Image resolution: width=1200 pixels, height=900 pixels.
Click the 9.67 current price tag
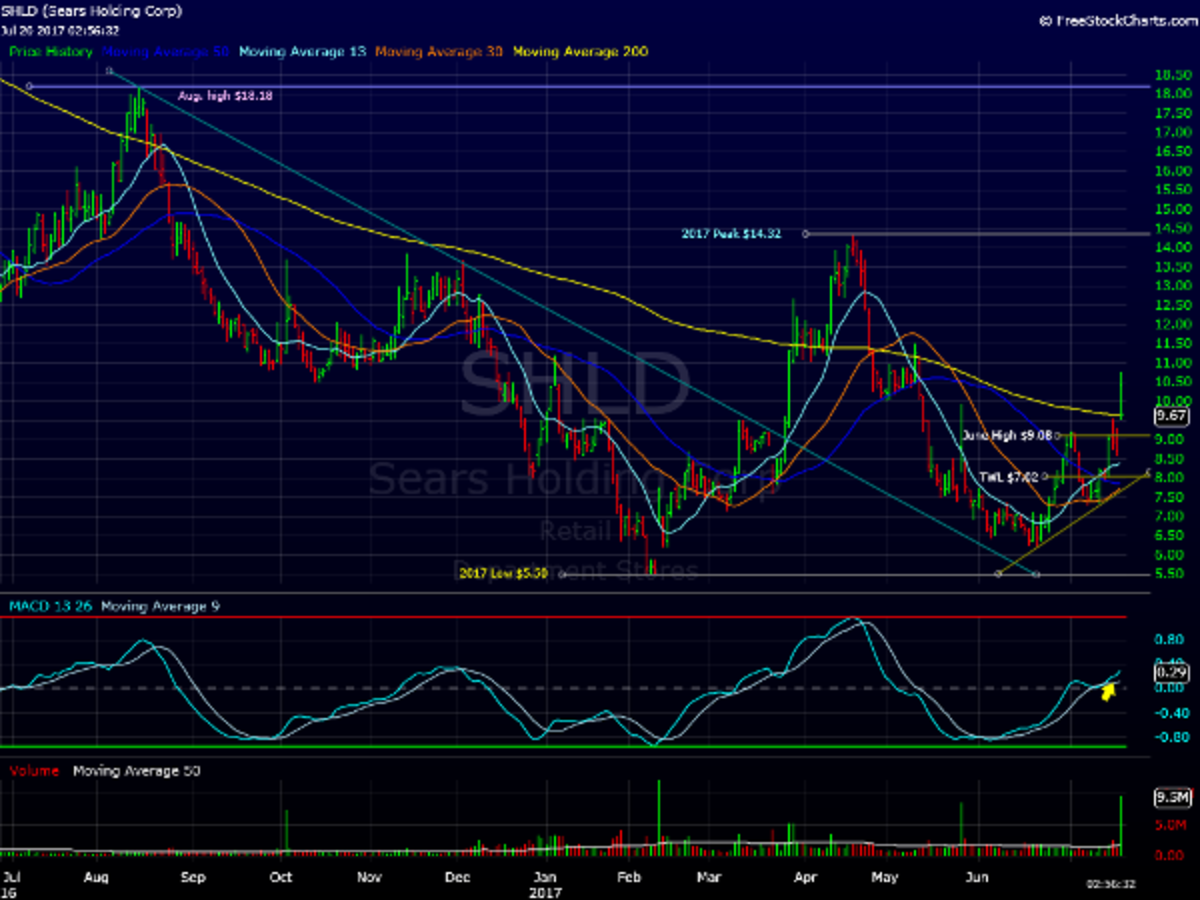point(1170,415)
